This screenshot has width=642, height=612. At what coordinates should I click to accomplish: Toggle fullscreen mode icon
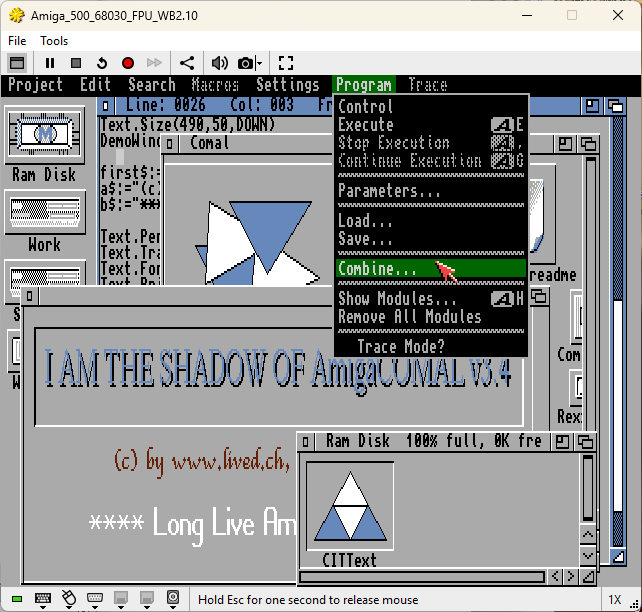[286, 63]
